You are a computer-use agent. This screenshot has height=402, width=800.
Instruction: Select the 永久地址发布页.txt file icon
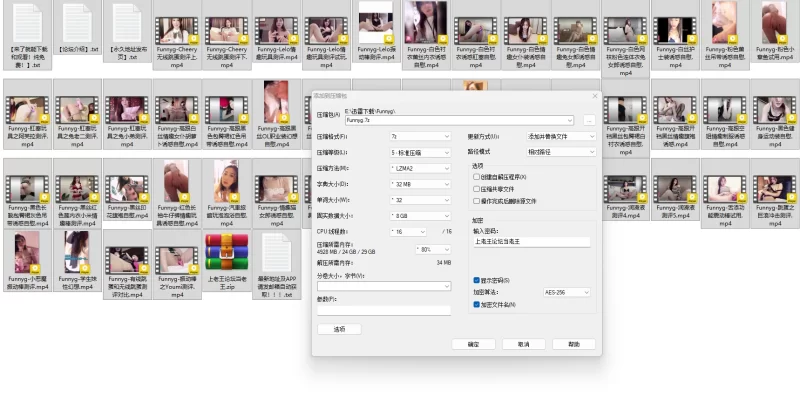(126, 22)
